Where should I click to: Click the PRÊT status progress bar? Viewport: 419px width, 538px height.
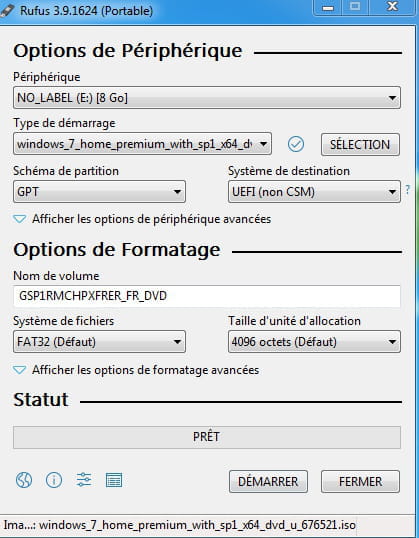click(207, 437)
